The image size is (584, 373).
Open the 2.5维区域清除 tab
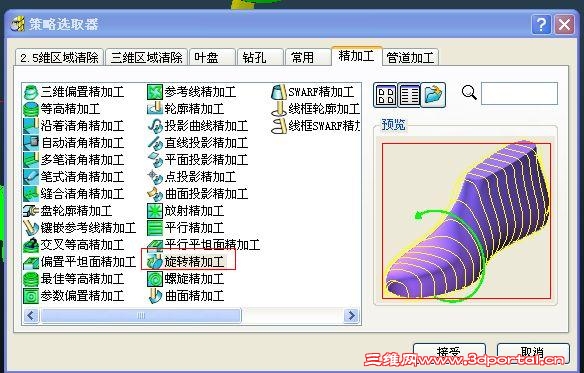click(60, 58)
